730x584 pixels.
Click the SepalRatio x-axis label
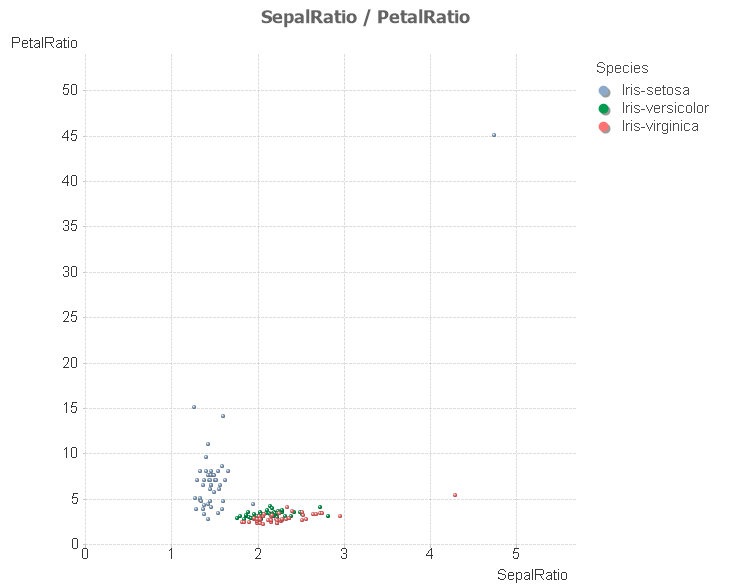click(x=532, y=574)
